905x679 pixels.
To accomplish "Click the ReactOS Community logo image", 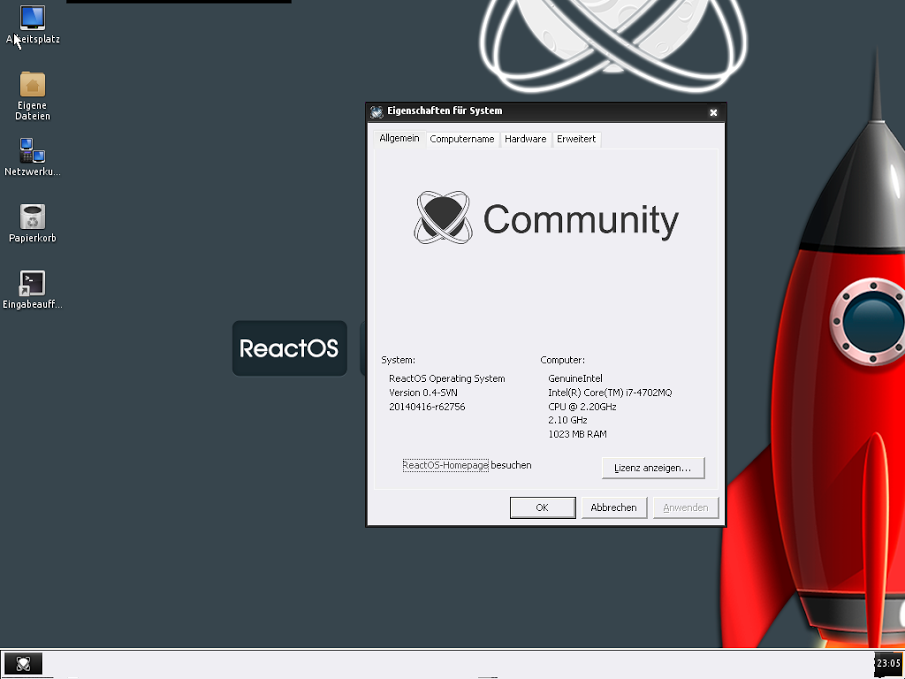I will (546, 218).
